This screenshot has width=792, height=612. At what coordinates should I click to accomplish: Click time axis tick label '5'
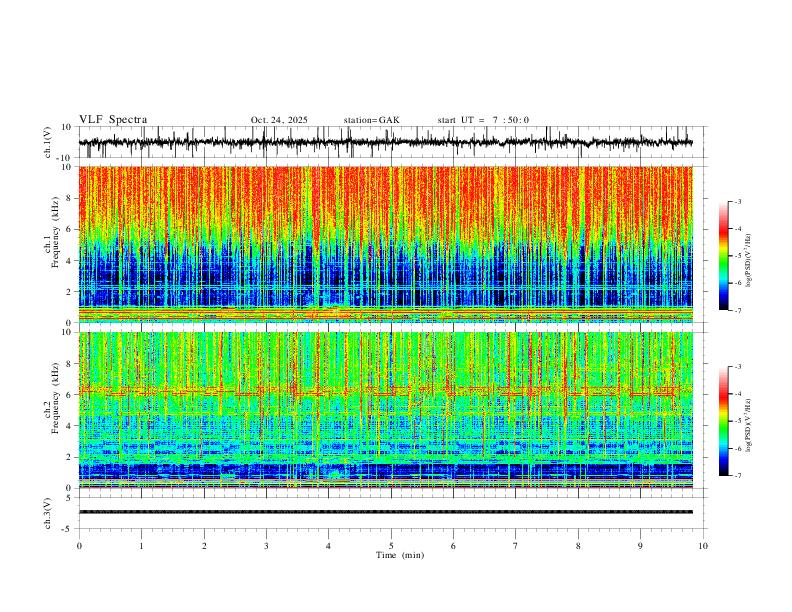pyautogui.click(x=391, y=546)
